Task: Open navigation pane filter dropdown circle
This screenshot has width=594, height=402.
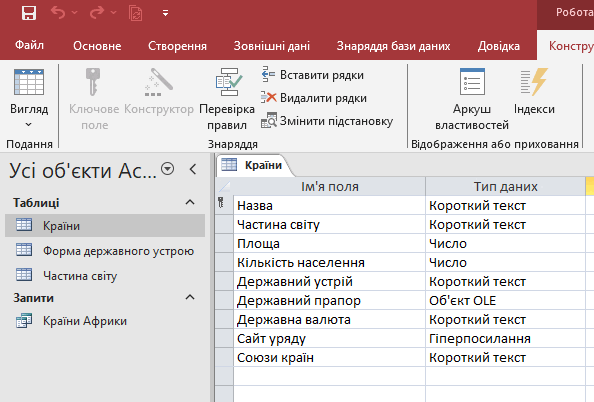Action: pyautogui.click(x=167, y=169)
